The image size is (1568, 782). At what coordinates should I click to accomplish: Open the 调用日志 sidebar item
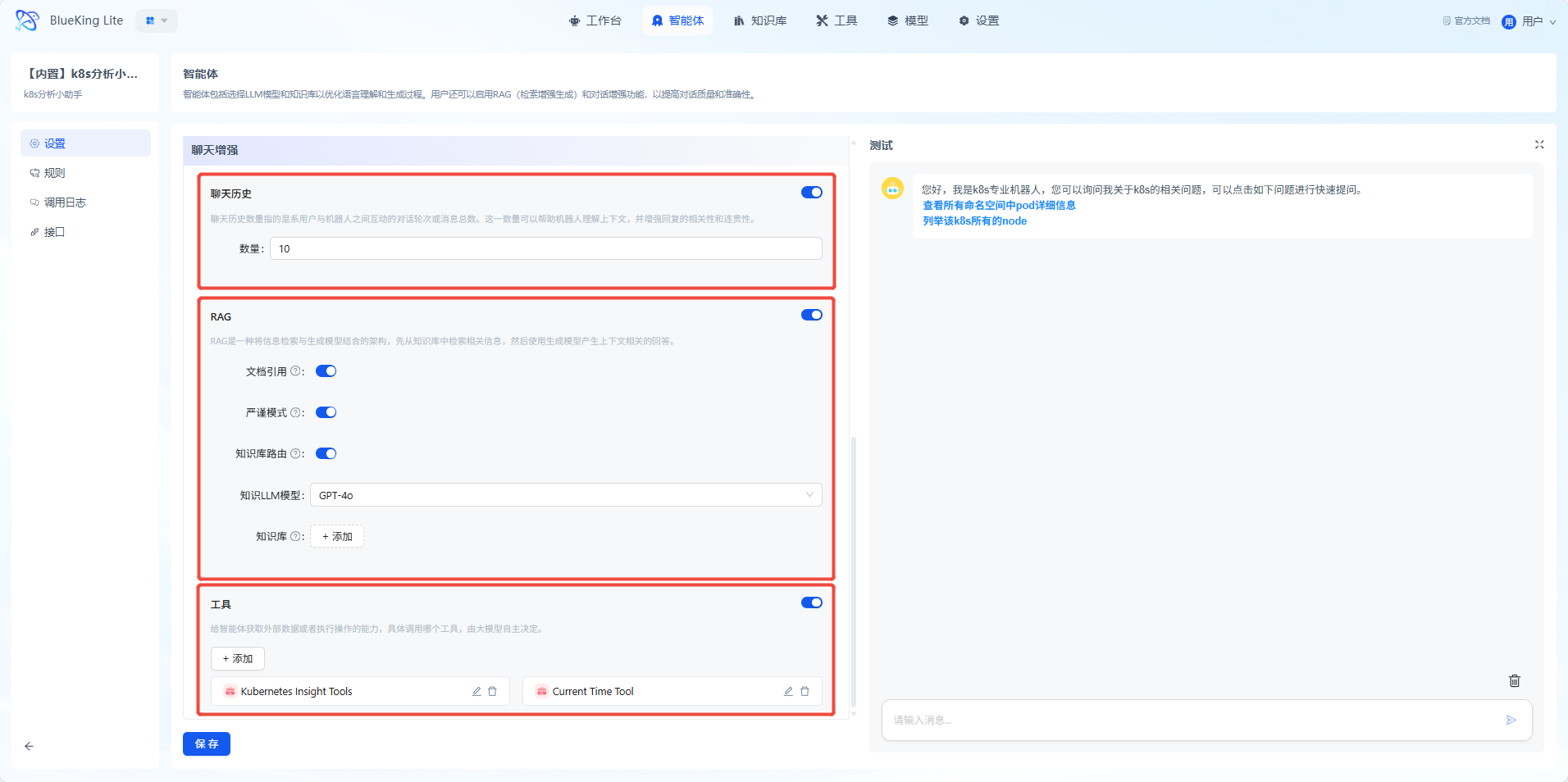(65, 202)
